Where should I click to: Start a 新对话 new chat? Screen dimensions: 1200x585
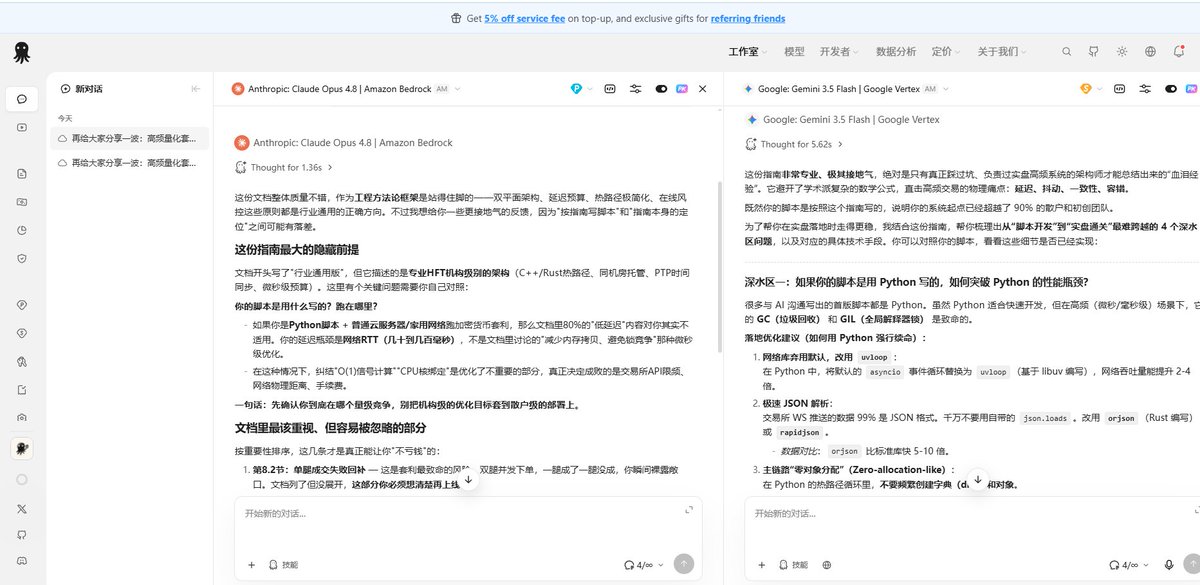click(x=82, y=89)
